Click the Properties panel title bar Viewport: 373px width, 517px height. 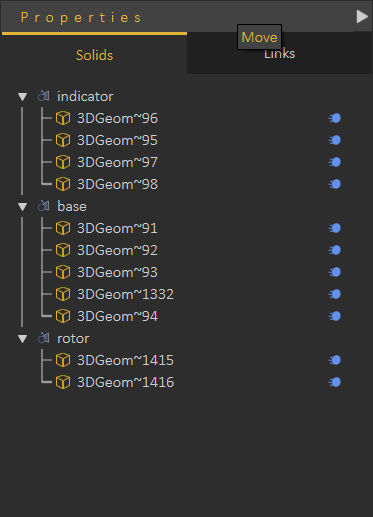pyautogui.click(x=177, y=17)
